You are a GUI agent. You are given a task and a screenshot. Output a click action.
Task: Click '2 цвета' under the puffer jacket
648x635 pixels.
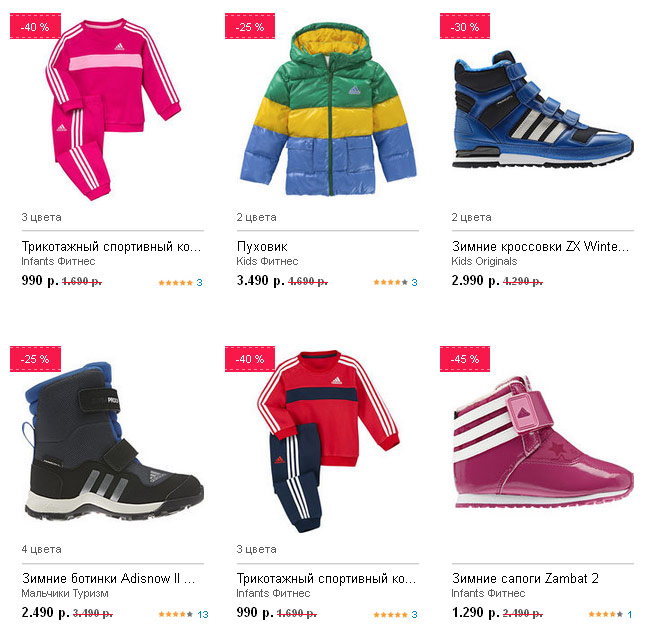pyautogui.click(x=256, y=217)
